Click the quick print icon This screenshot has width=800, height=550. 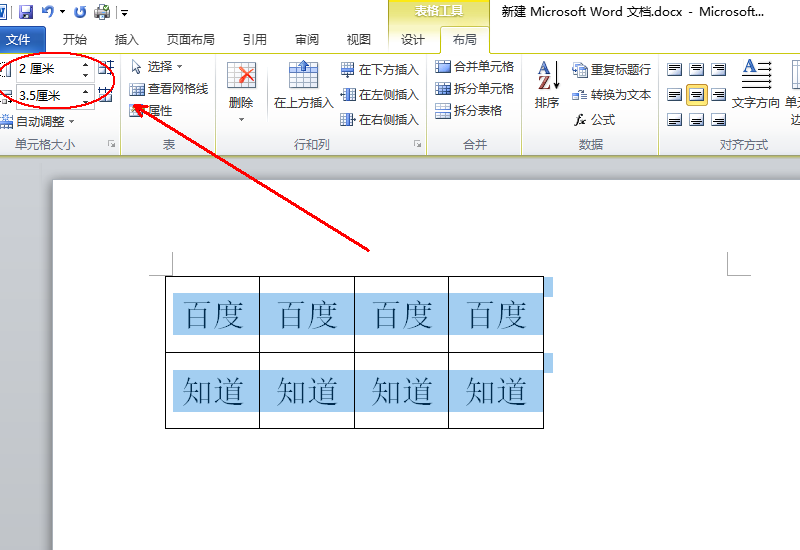click(x=102, y=11)
